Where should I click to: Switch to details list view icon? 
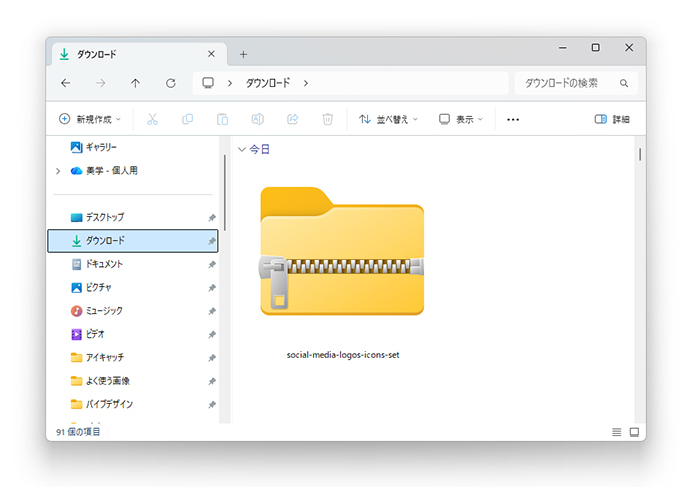pyautogui.click(x=617, y=432)
